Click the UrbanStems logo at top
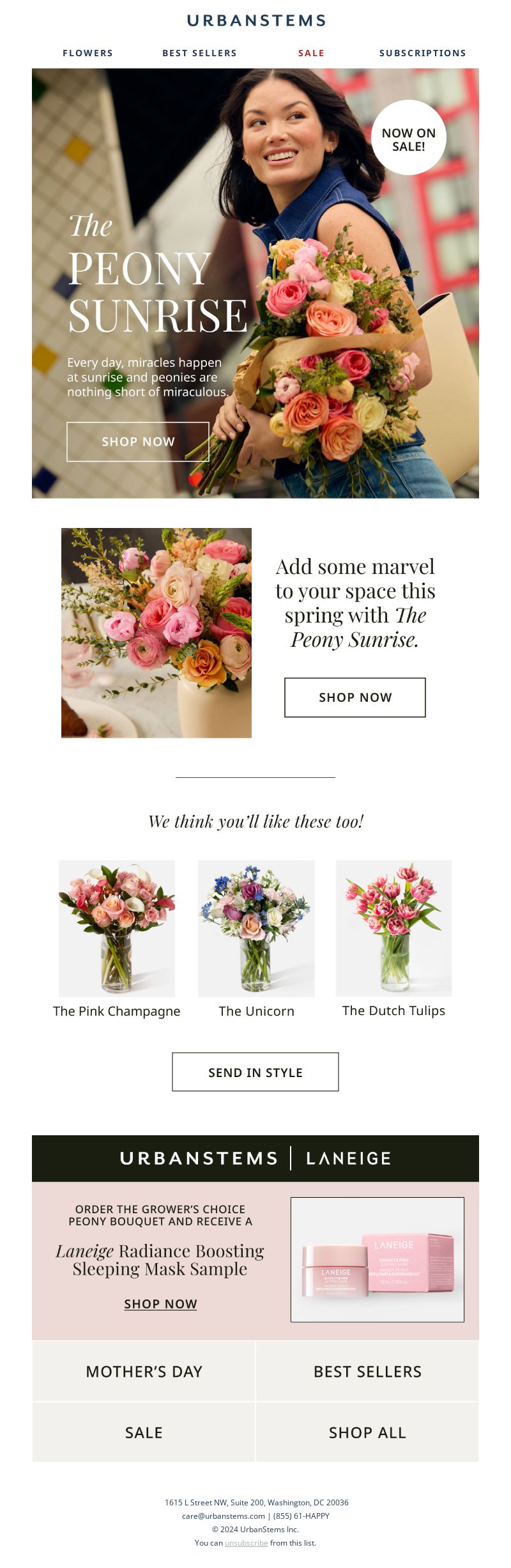 click(256, 20)
